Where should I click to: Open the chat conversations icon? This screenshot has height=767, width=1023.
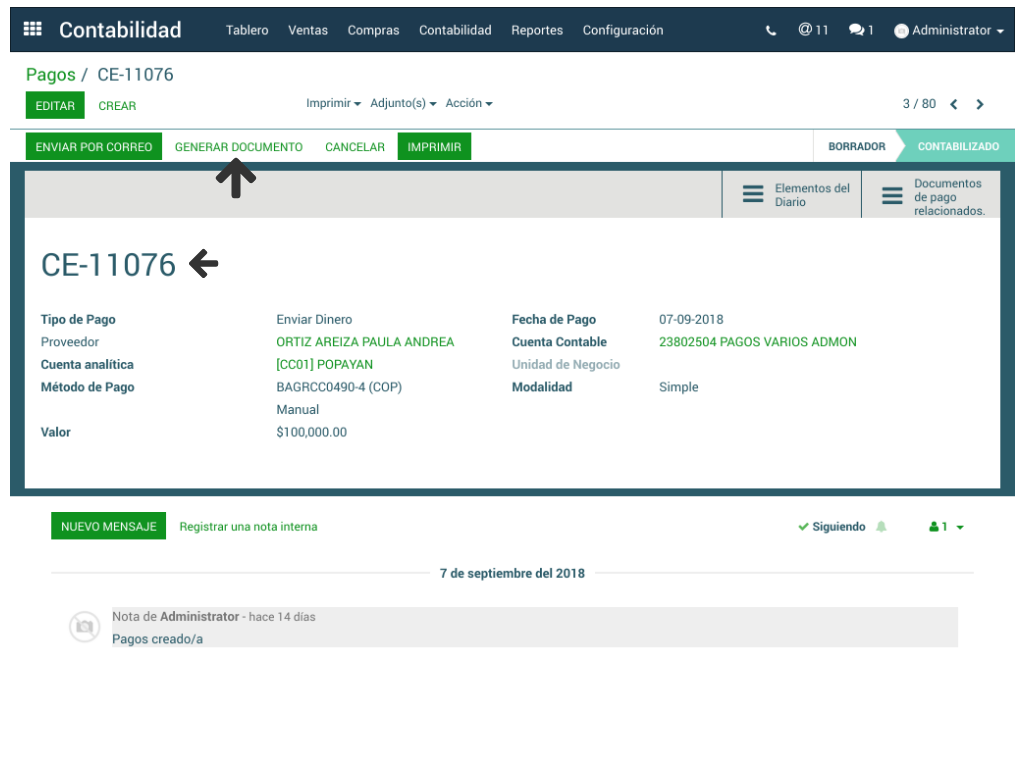click(860, 30)
